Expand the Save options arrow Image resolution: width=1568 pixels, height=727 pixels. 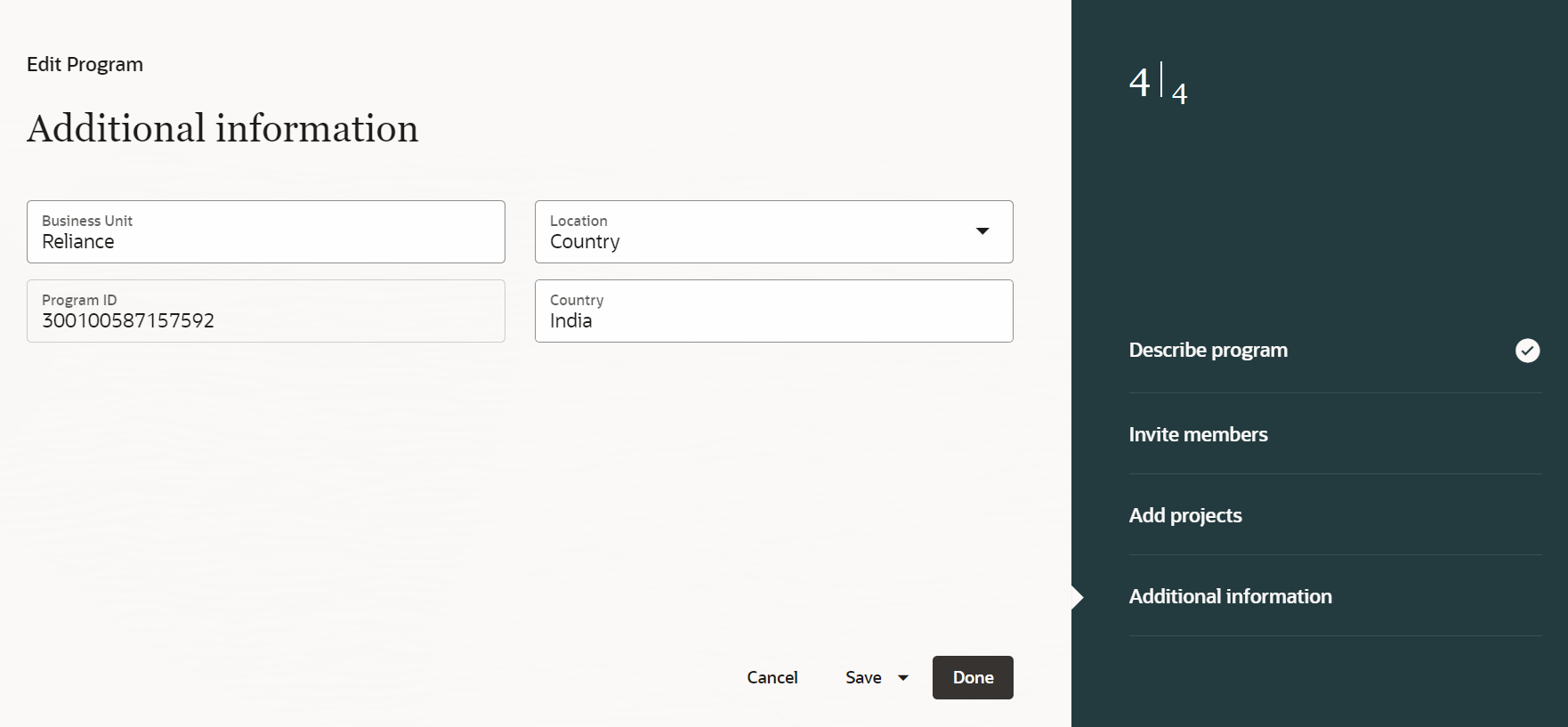pos(903,678)
